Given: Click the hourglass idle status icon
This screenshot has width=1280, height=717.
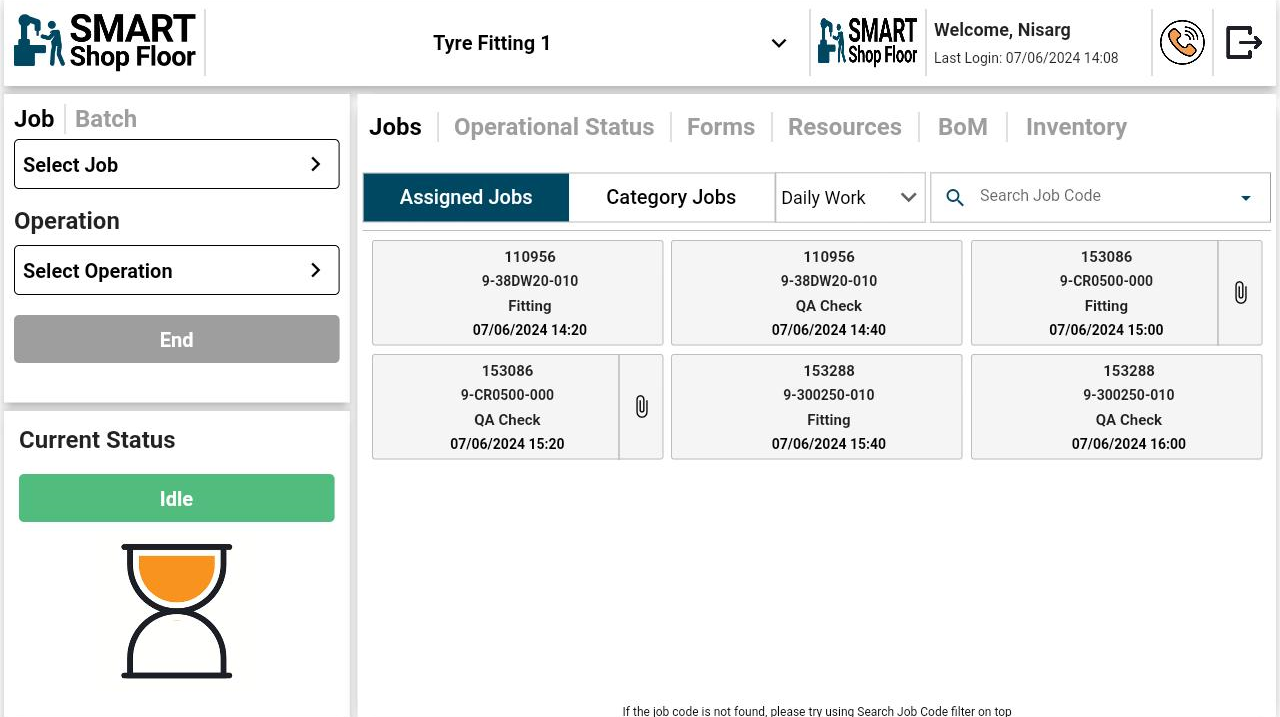Looking at the screenshot, I should click(177, 611).
